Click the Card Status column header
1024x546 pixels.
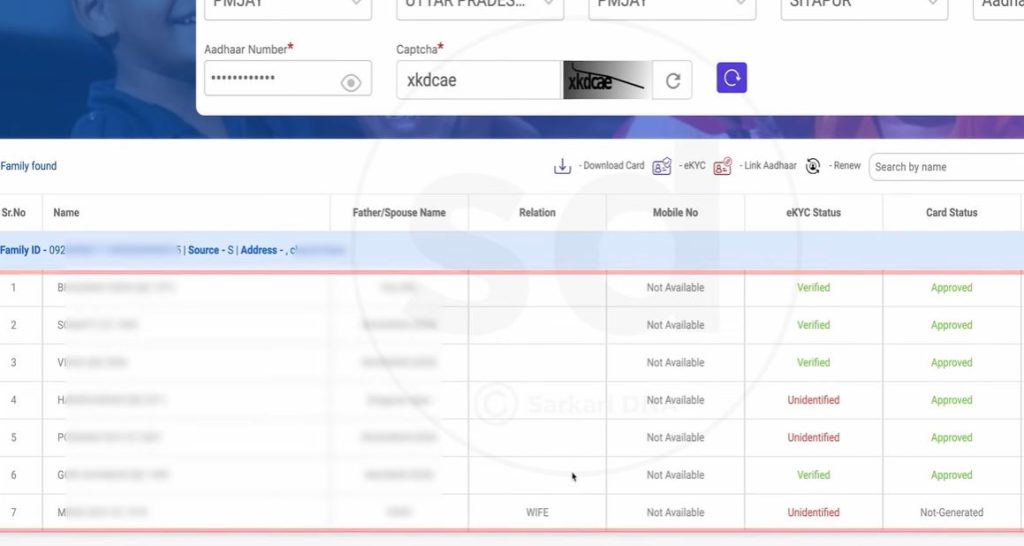coord(951,213)
